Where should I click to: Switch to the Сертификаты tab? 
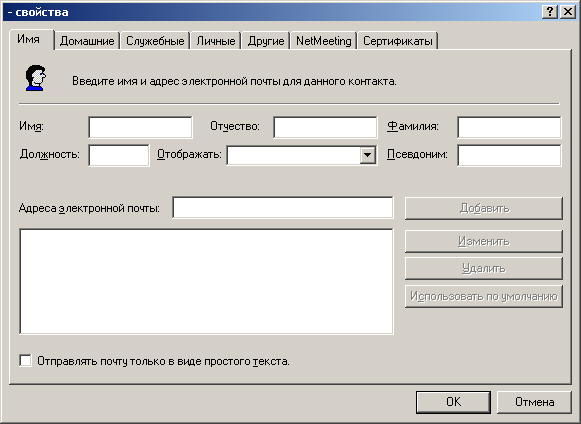[x=398, y=41]
